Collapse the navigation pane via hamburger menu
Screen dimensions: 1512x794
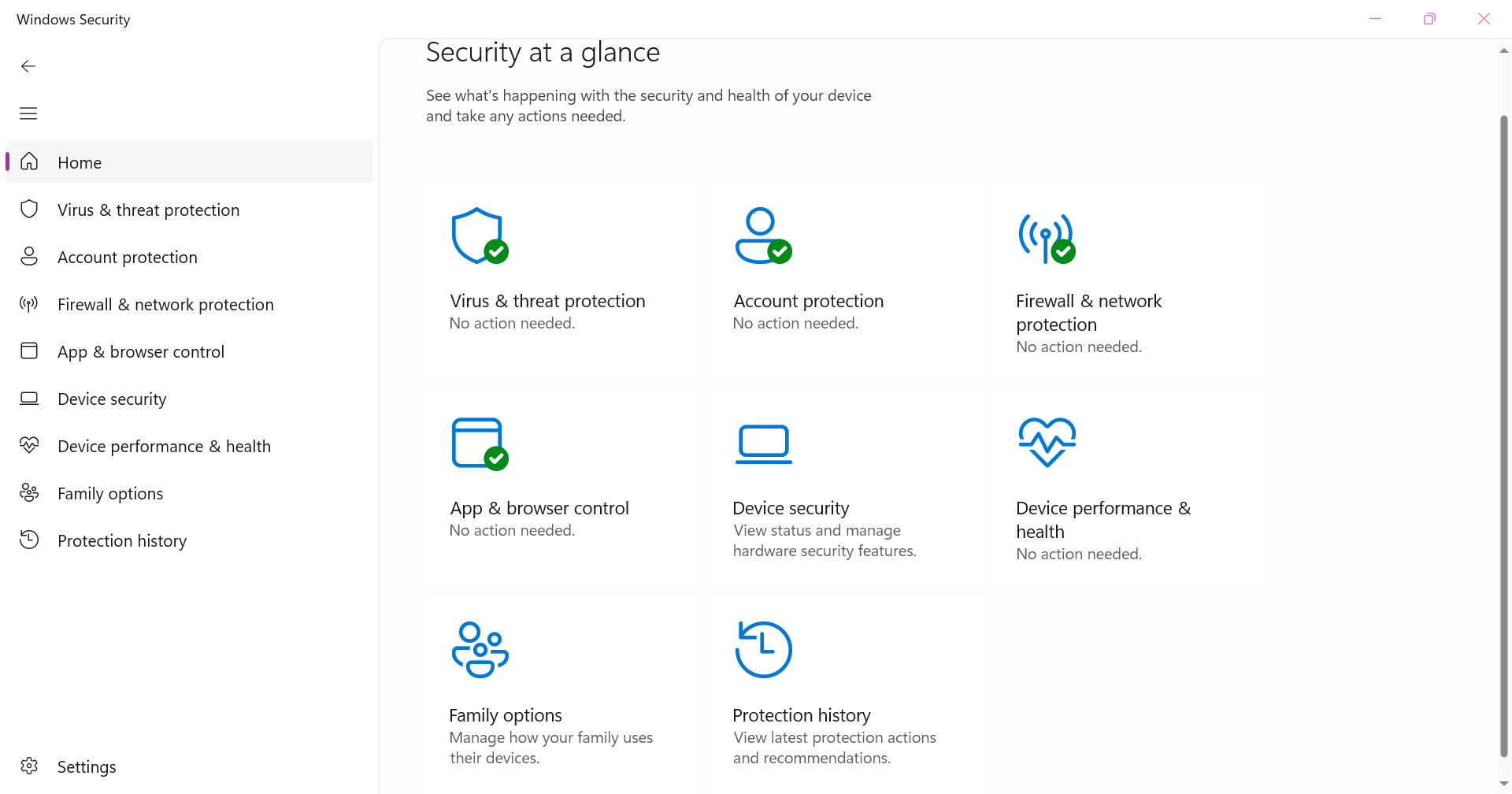coord(28,113)
